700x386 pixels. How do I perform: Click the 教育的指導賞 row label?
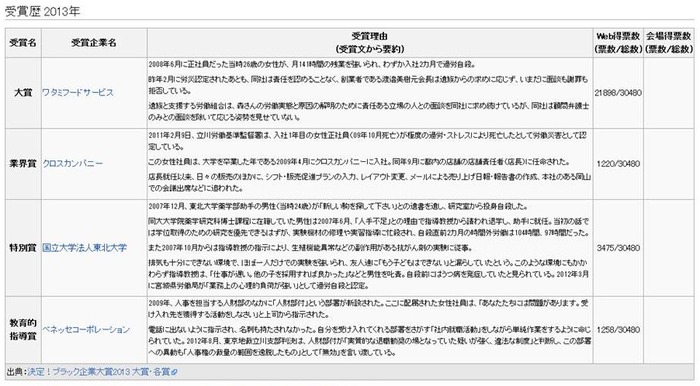tap(23, 329)
